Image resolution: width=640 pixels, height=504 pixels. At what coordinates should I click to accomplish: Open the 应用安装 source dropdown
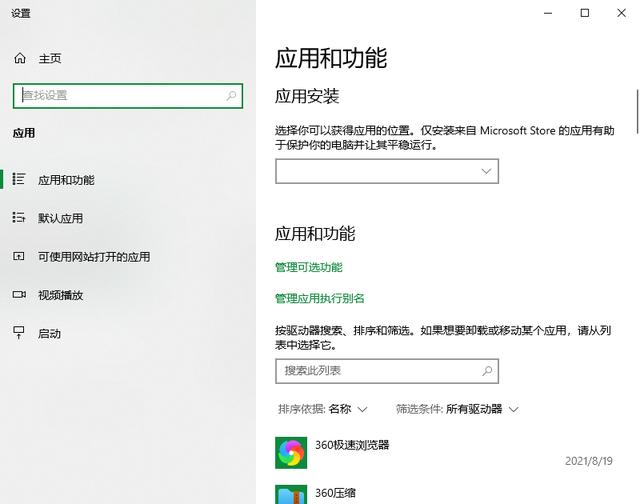coord(387,171)
